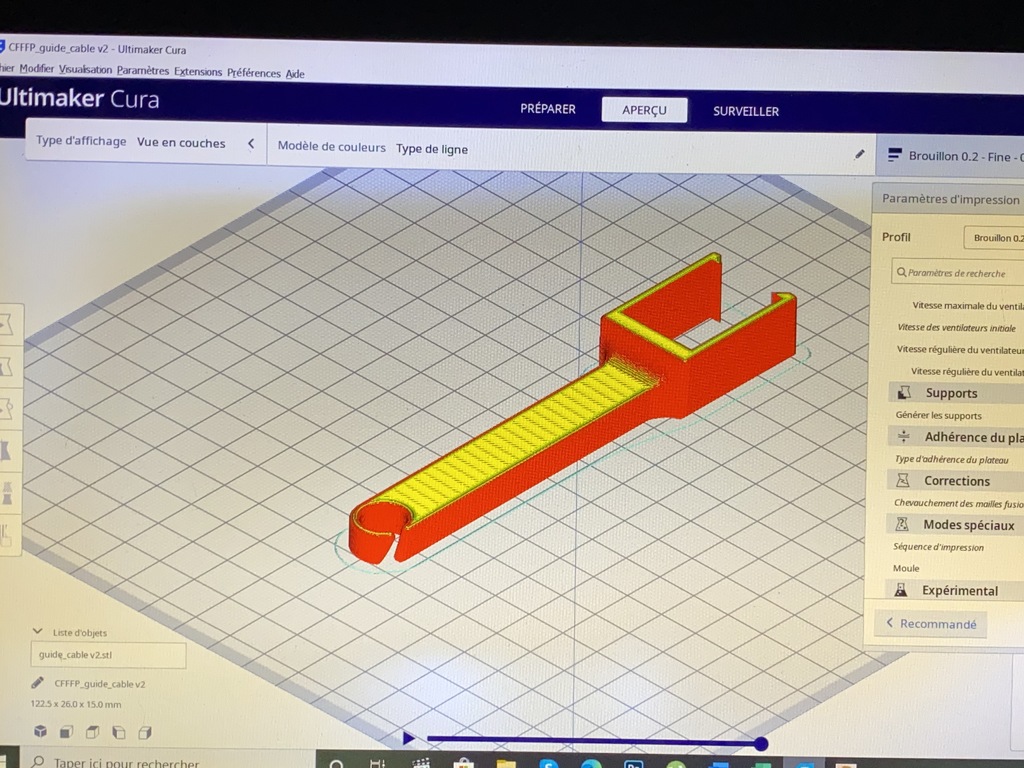Collapse the Vue en couches view panel

pyautogui.click(x=251, y=143)
